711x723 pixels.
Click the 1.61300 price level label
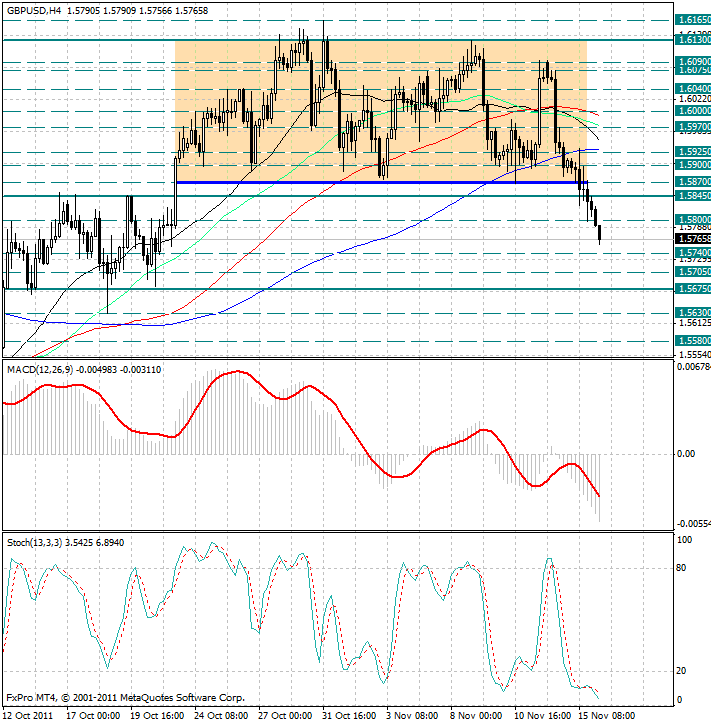691,39
